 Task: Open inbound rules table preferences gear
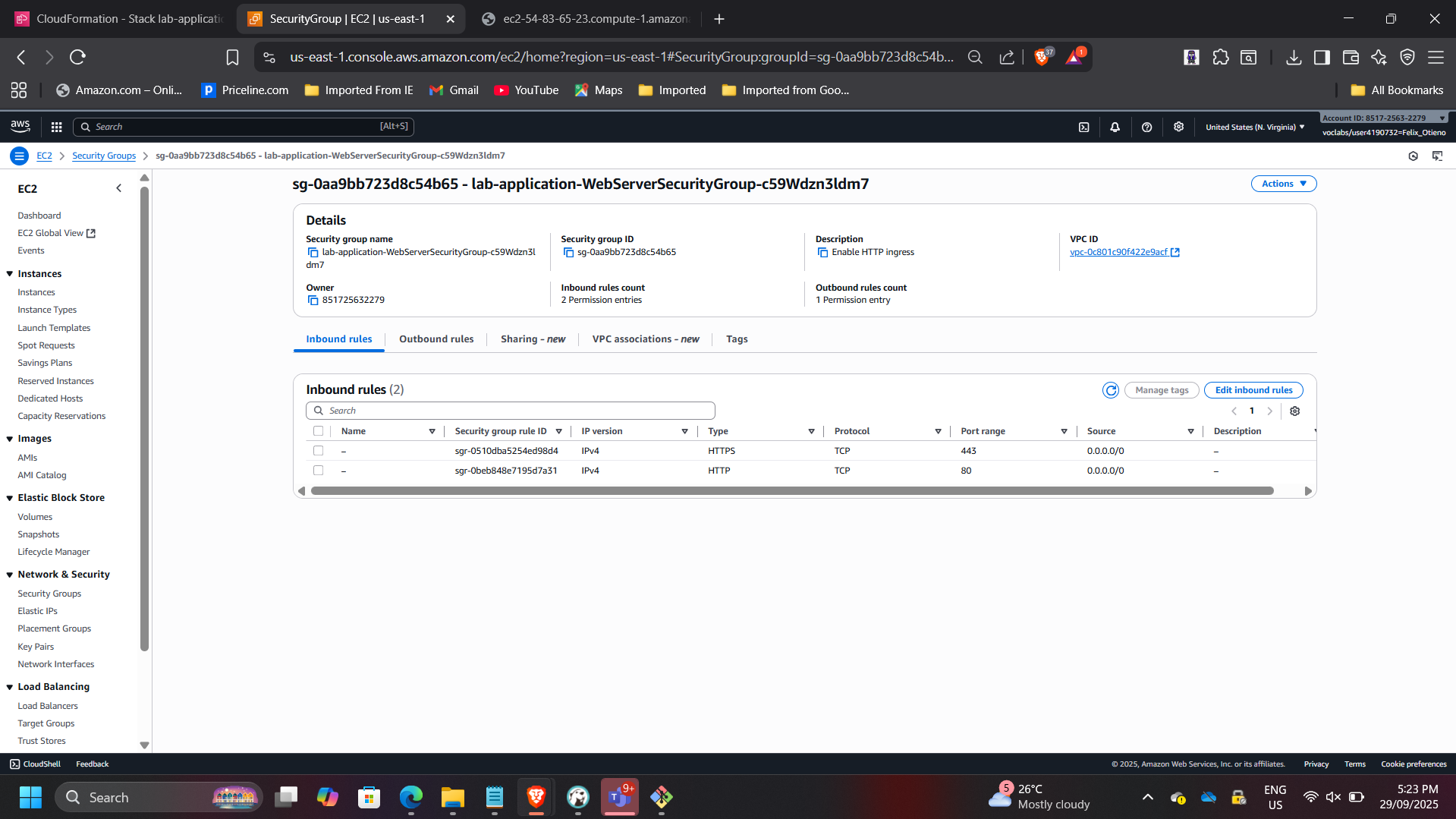tap(1294, 411)
